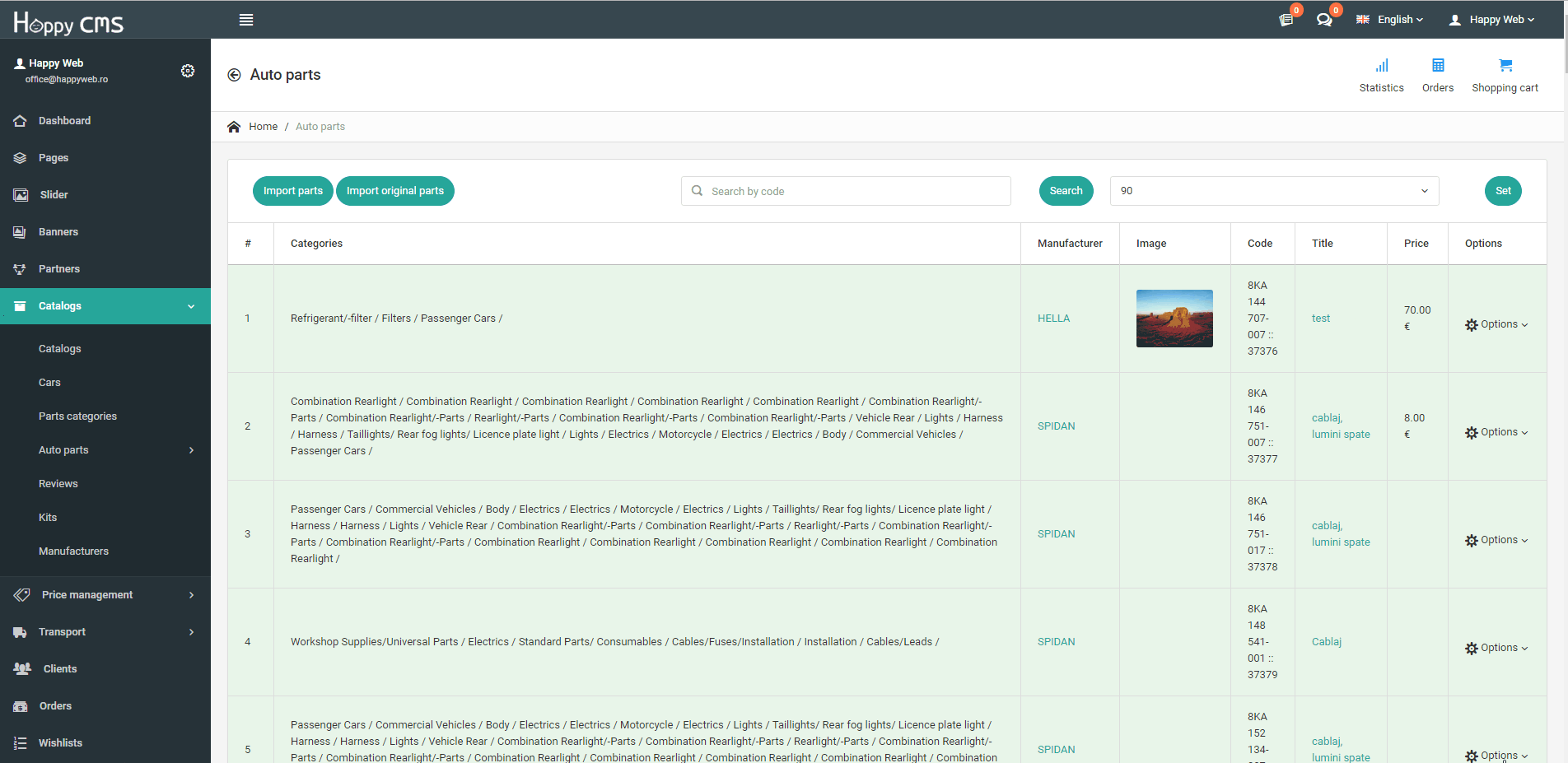Viewport: 1568px width, 763px height.
Task: Click the Import parts button
Action: (x=293, y=191)
